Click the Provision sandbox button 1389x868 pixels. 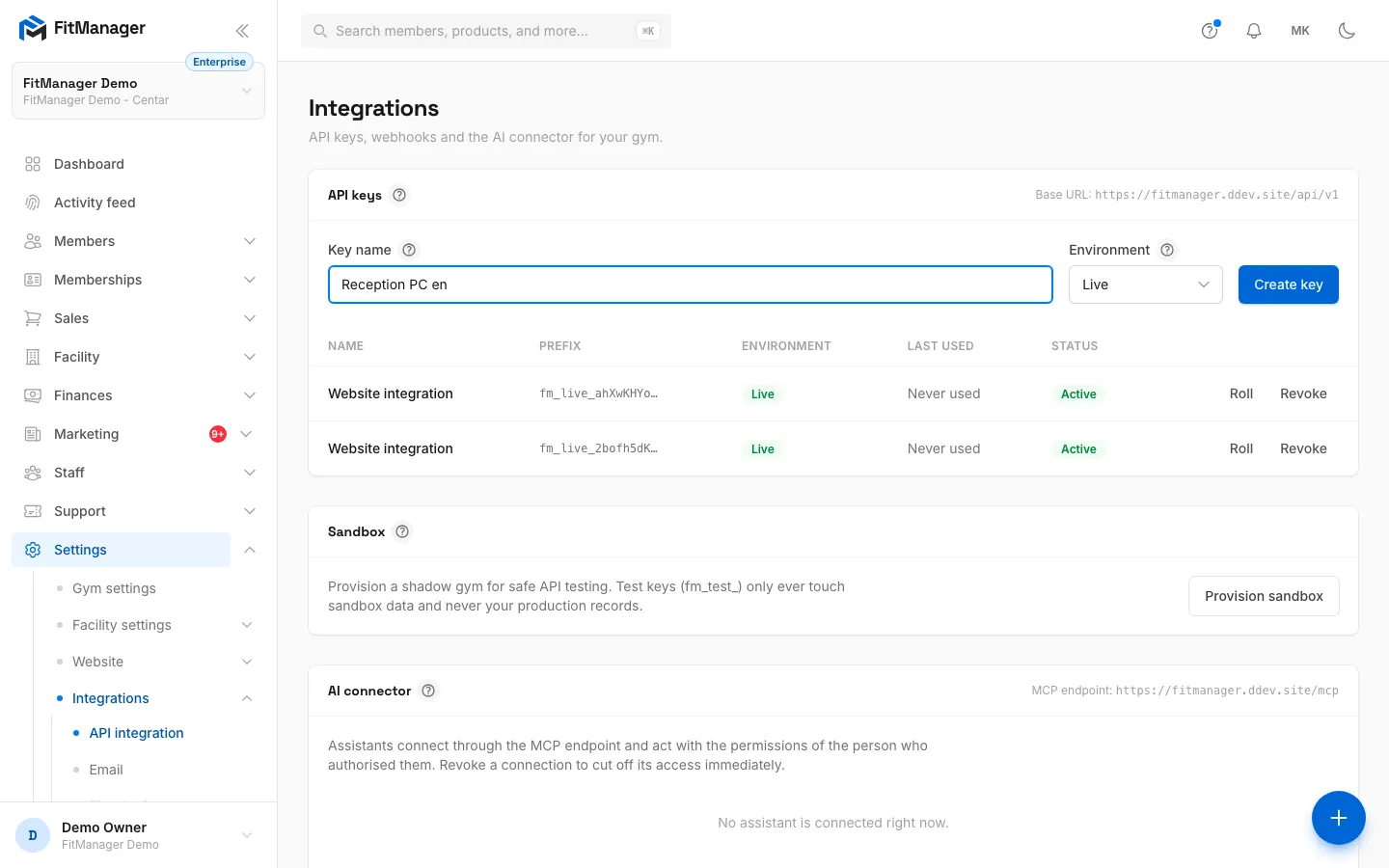point(1264,596)
